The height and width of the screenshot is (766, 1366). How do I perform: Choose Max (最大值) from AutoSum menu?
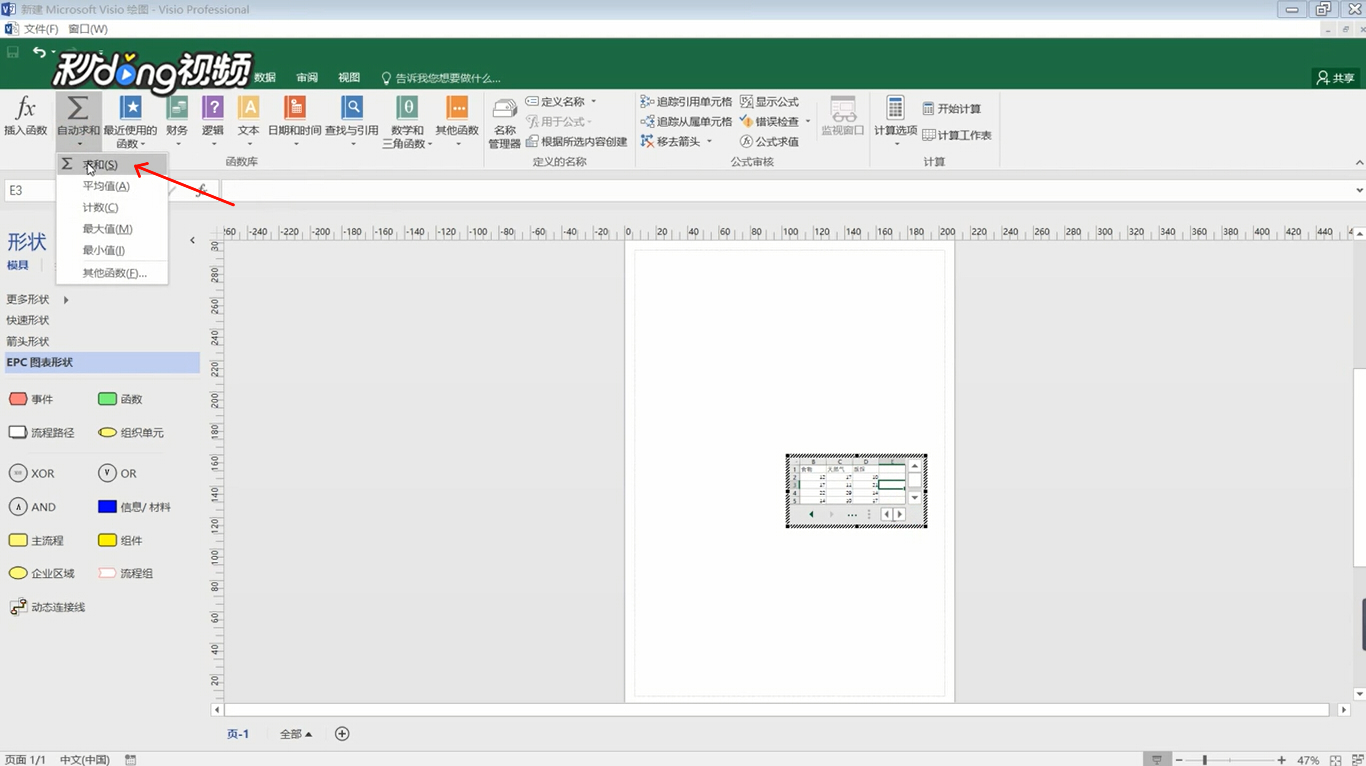tap(112, 229)
